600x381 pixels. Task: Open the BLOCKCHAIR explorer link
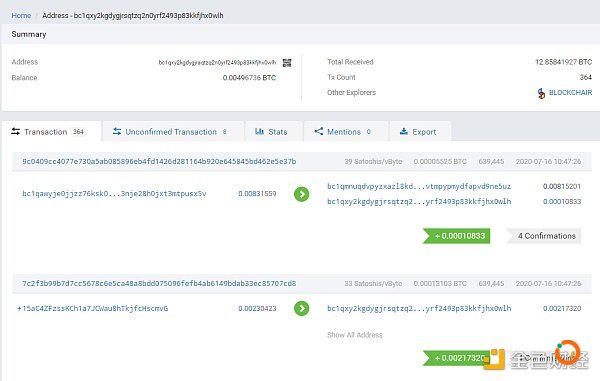point(570,93)
